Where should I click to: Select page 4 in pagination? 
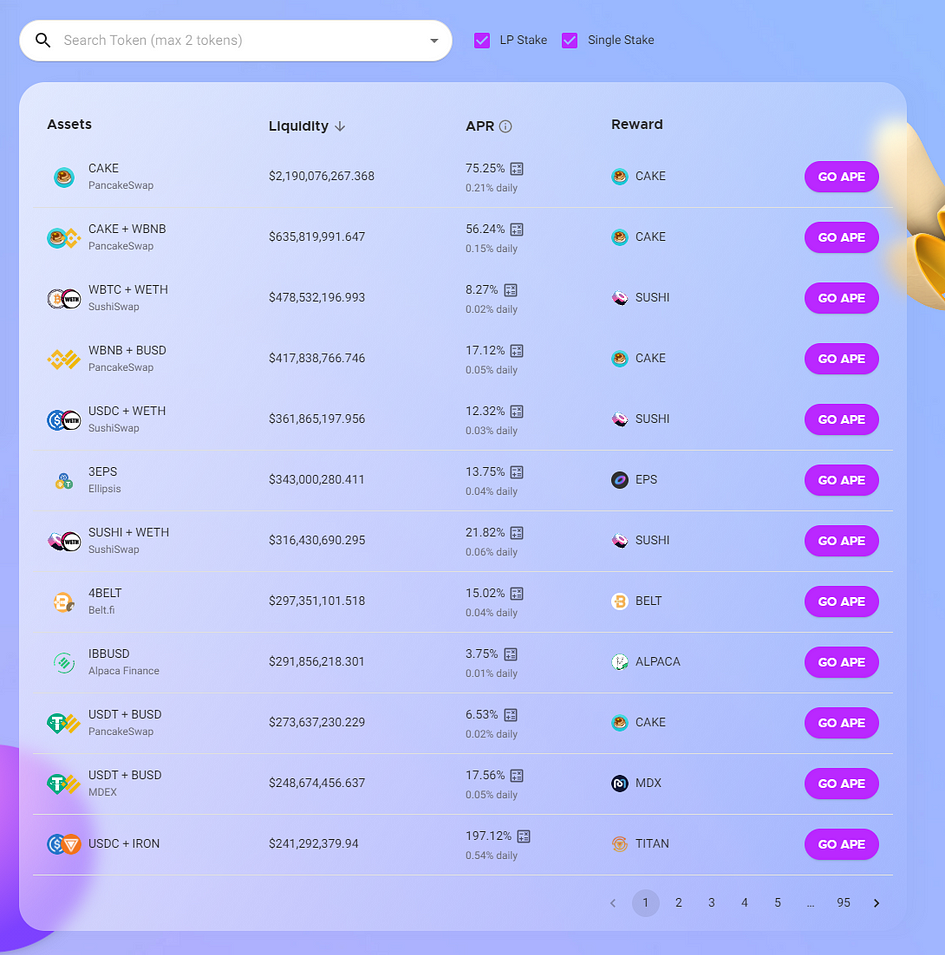(x=744, y=903)
